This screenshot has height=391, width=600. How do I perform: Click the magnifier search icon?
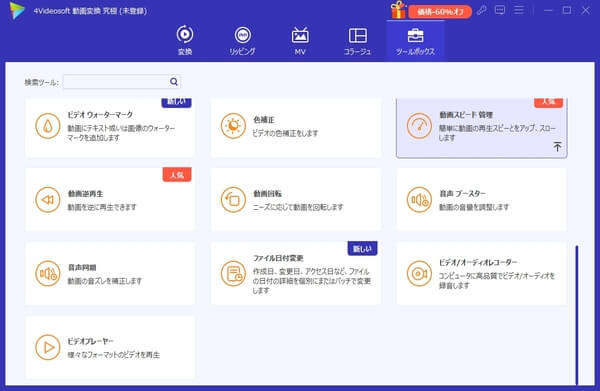[174, 81]
